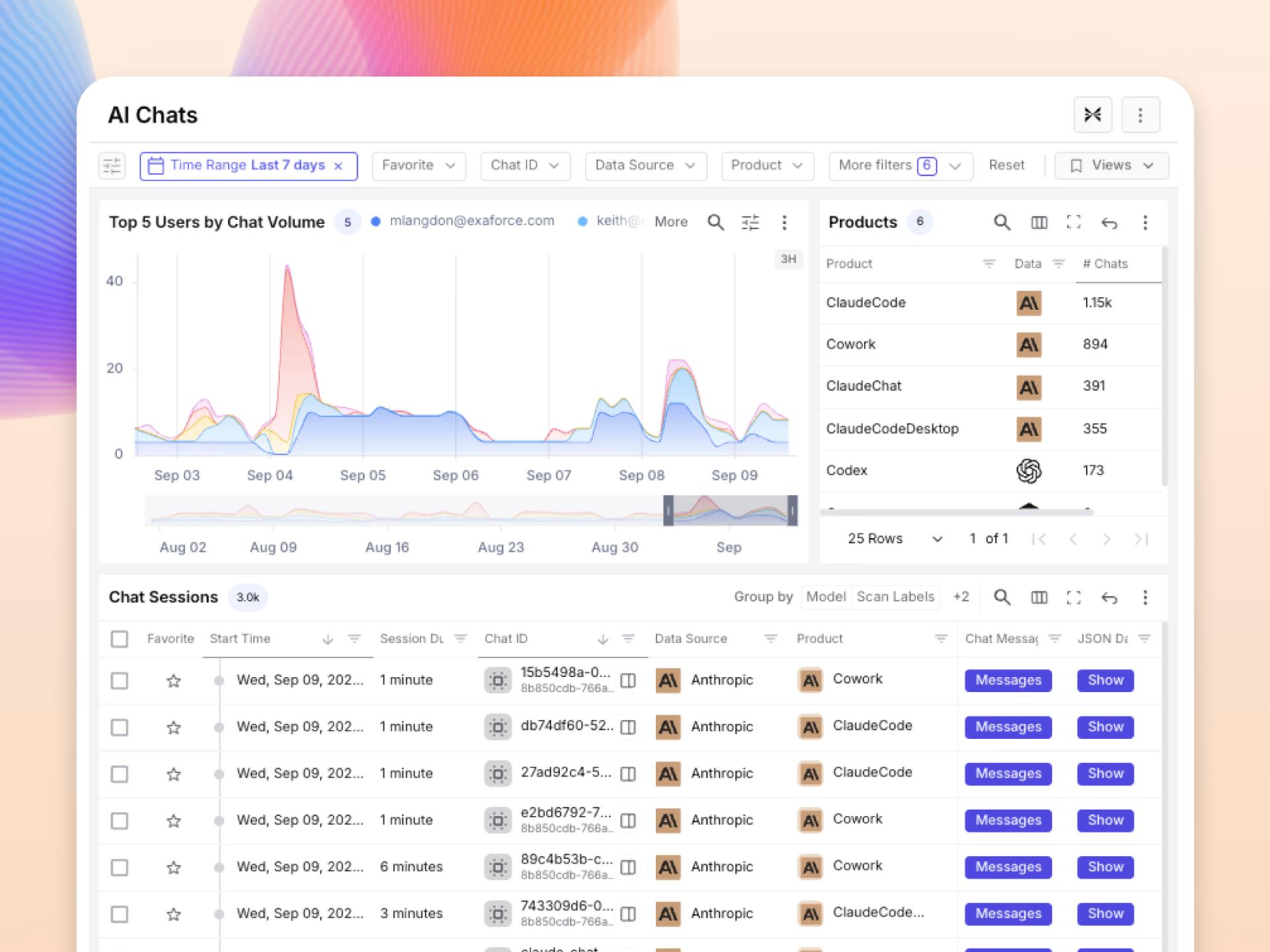Open column chooser in Products panel
The width and height of the screenshot is (1270, 952).
coord(1039,222)
